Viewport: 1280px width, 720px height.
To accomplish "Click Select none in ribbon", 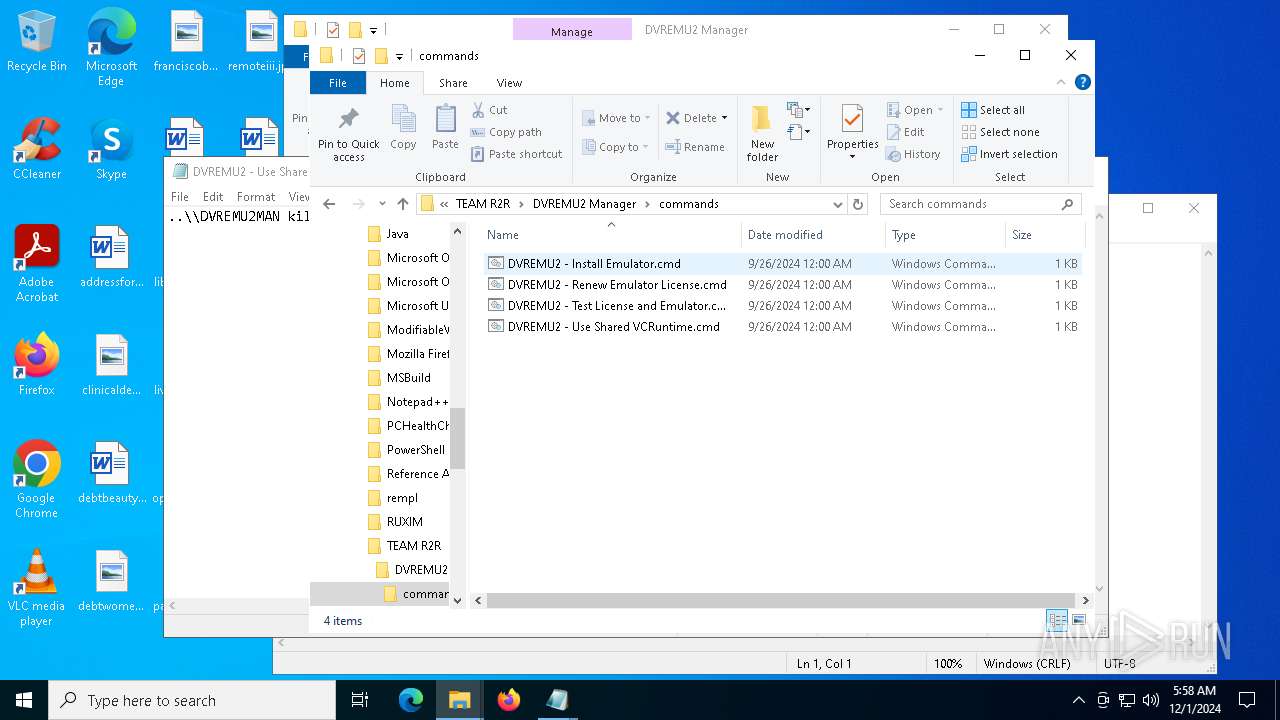I will pyautogui.click(x=1000, y=132).
